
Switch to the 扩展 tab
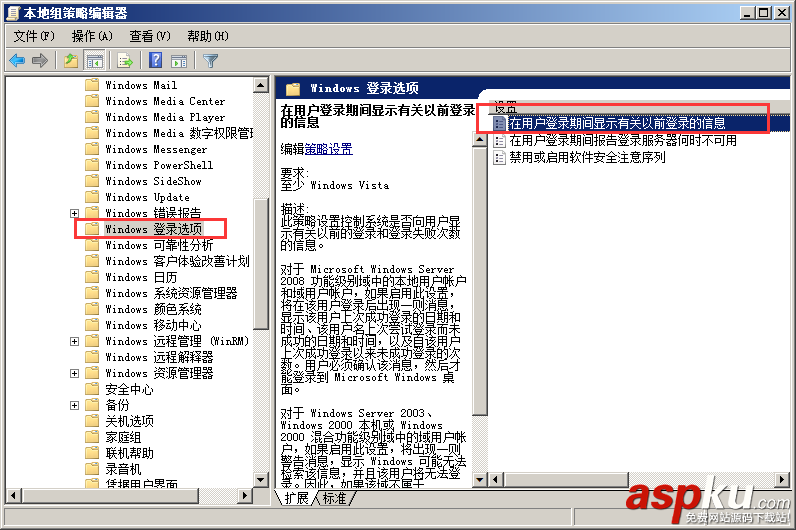(x=296, y=498)
